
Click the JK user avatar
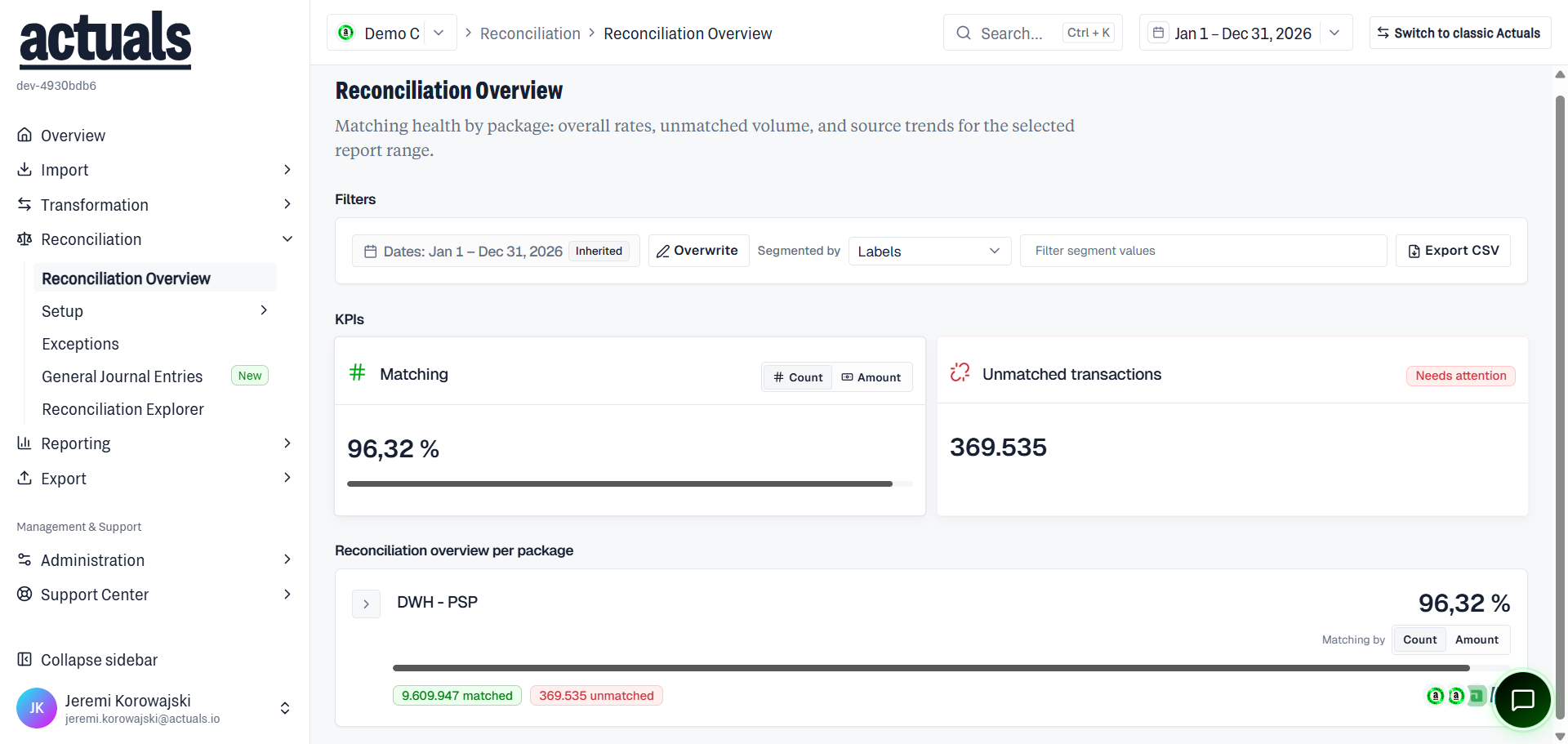(37, 708)
